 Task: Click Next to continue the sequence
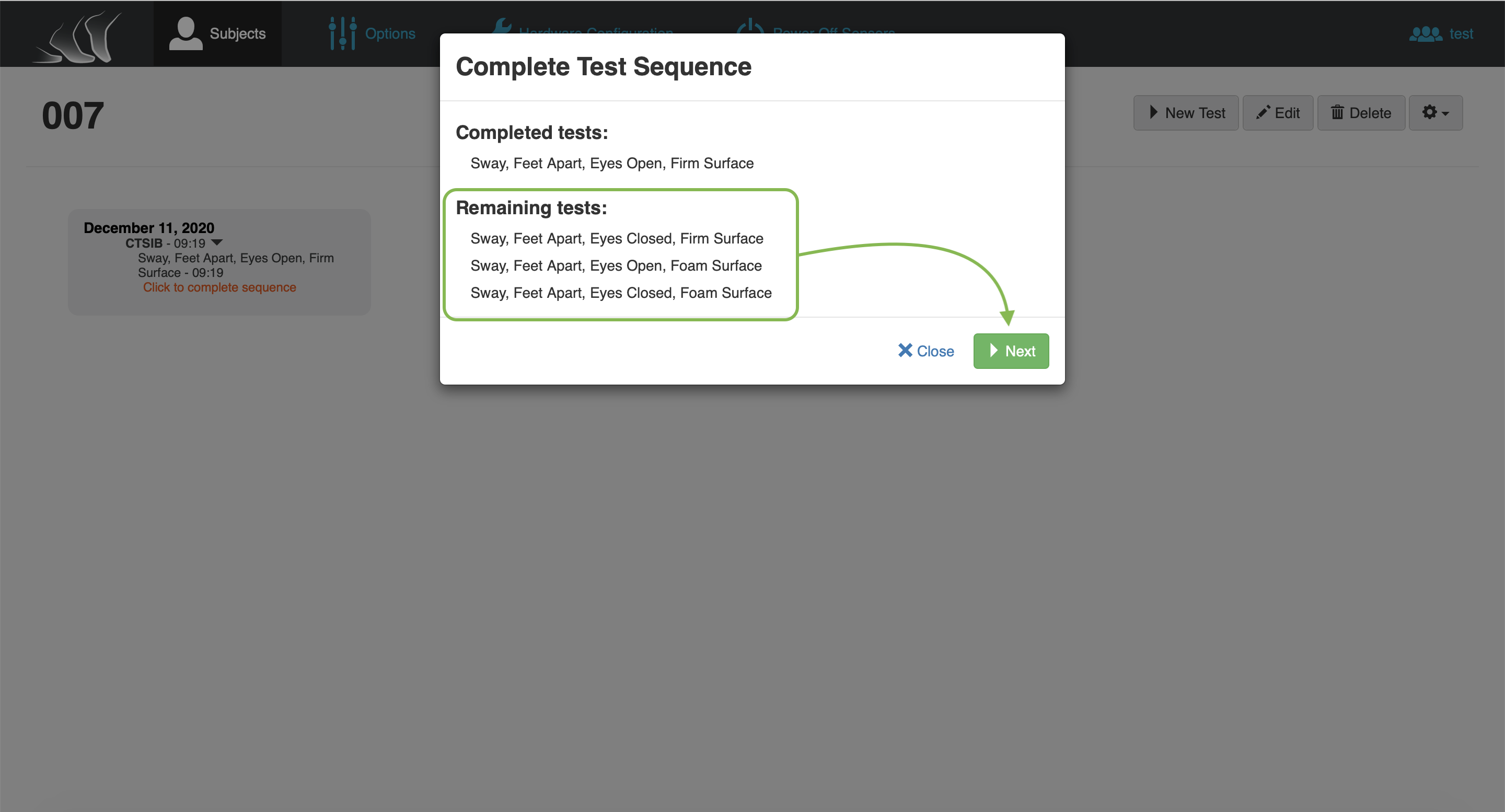click(x=1011, y=351)
